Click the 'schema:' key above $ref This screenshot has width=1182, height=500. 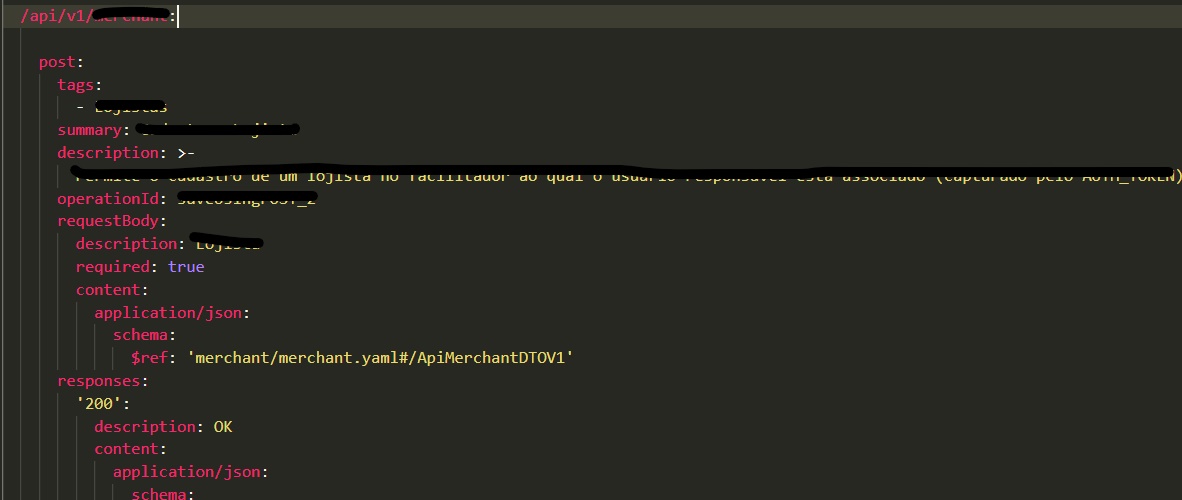(x=145, y=335)
